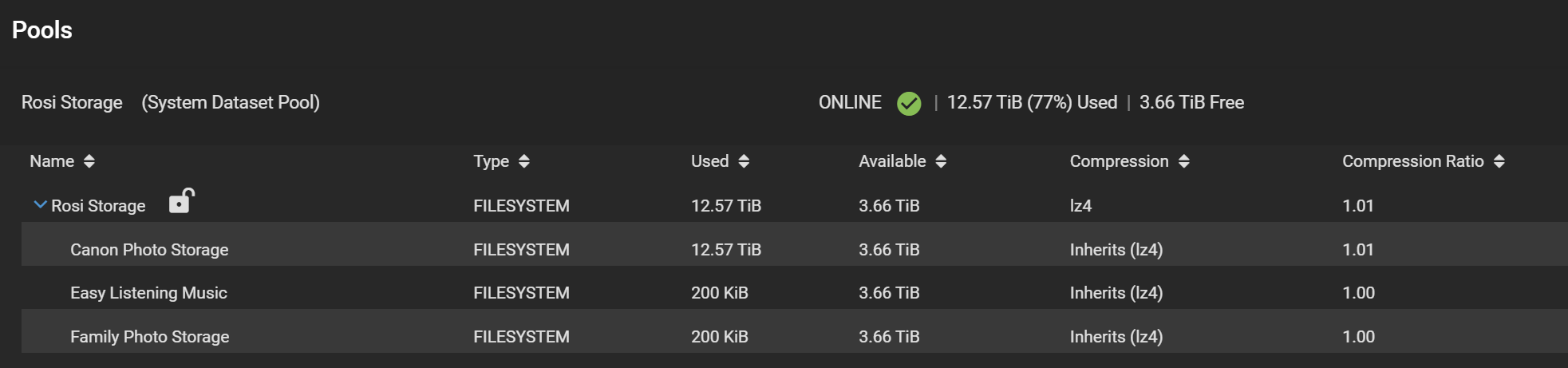Sort by Type using its sort arrows

tap(523, 161)
